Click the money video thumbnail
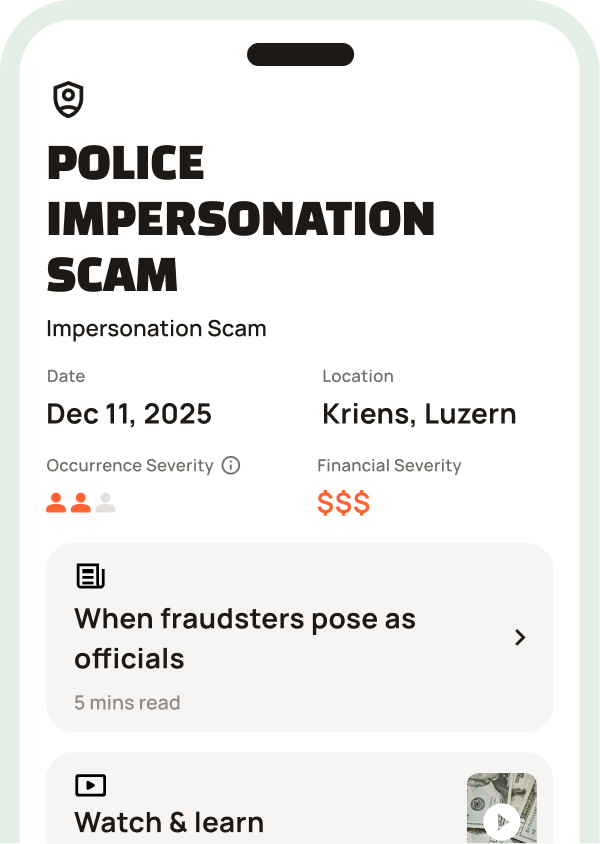Image resolution: width=600 pixels, height=844 pixels. point(501,808)
